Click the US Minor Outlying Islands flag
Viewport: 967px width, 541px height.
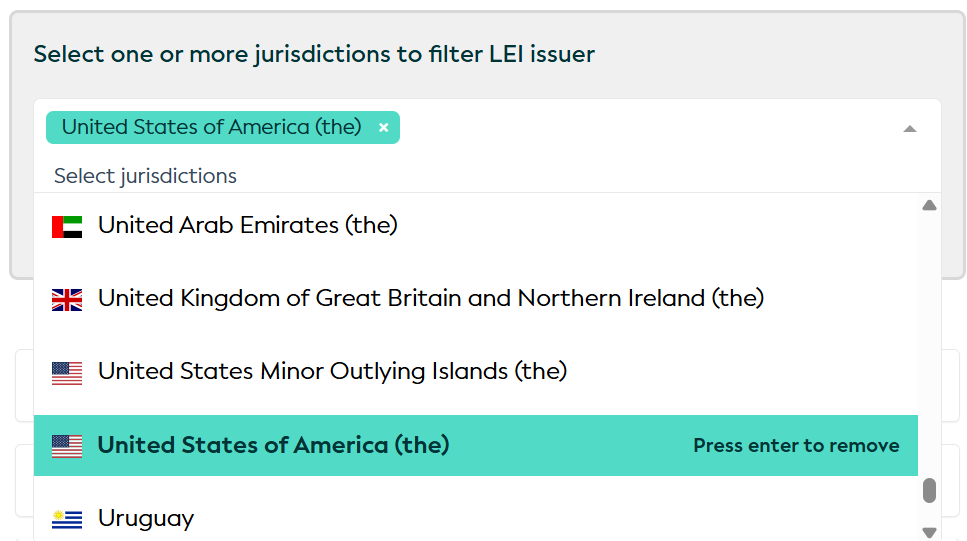coord(67,373)
